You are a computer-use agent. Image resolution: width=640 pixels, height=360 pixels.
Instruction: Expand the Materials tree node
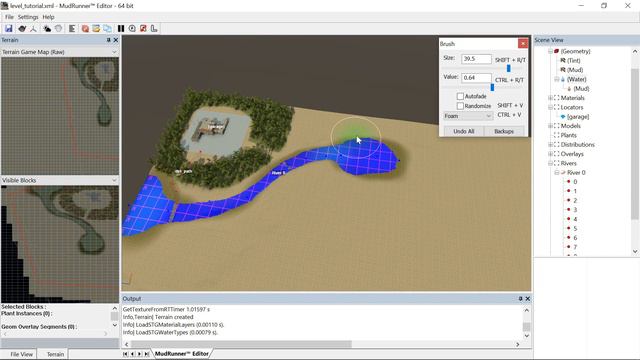550,98
